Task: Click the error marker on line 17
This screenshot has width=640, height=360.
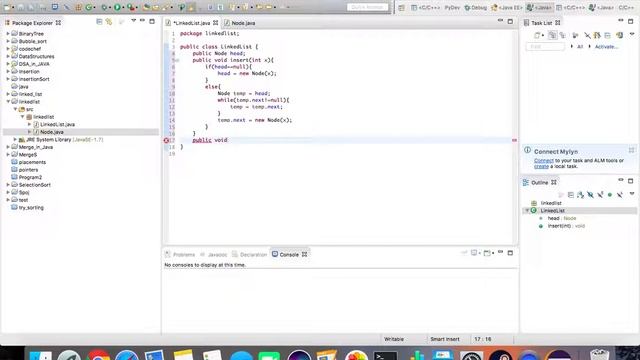Action: click(x=166, y=140)
